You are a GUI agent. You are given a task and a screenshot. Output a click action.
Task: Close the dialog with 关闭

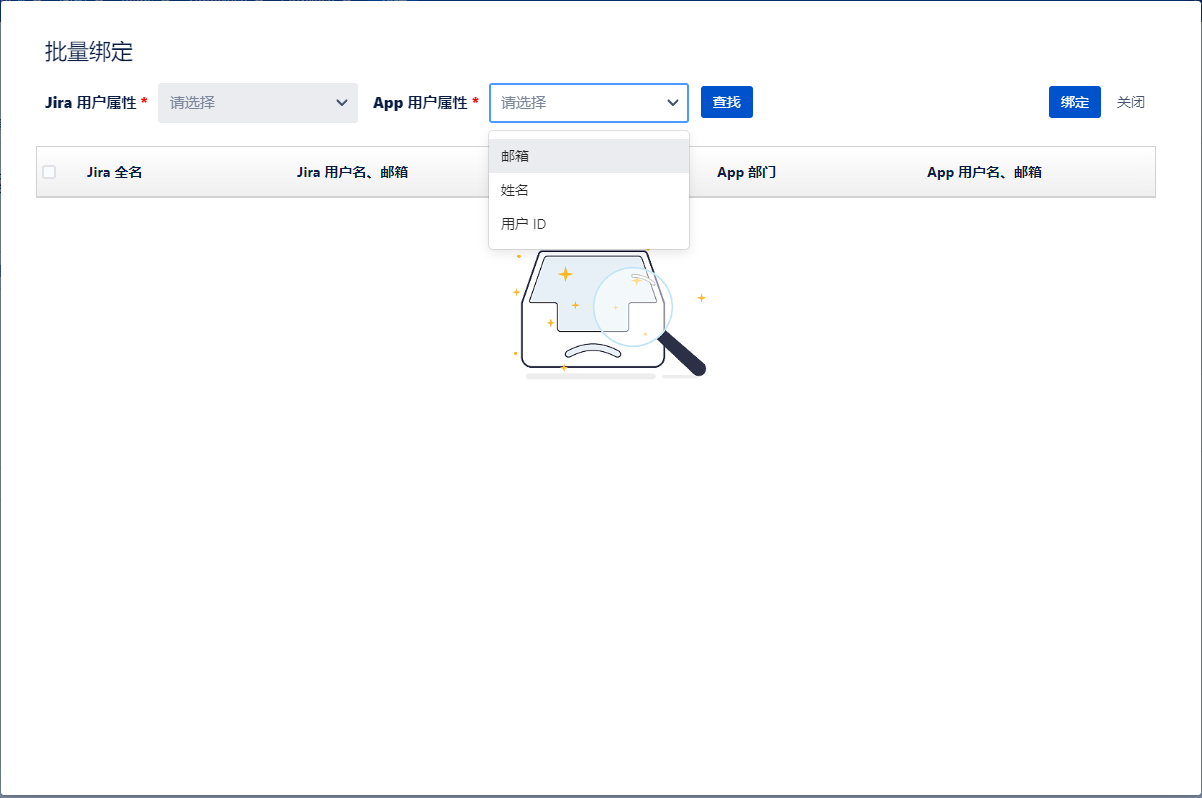coord(1130,102)
